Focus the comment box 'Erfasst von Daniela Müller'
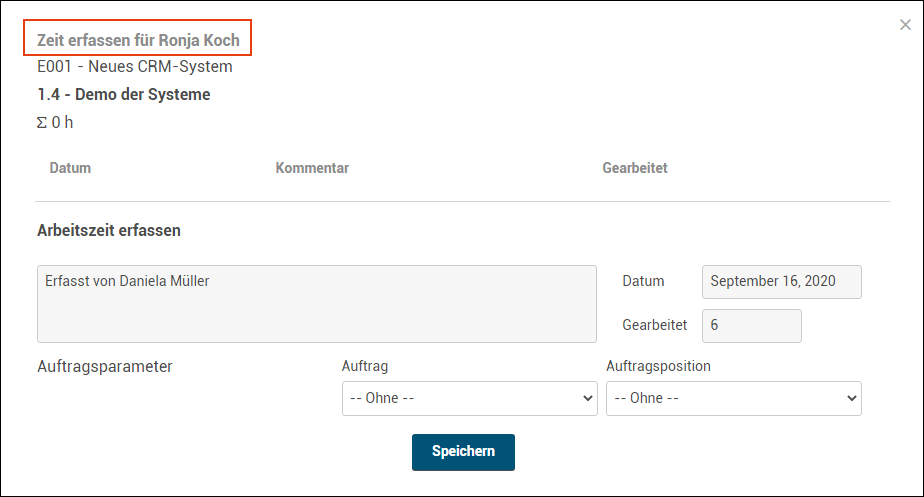Viewport: 924px width, 497px height. coord(316,304)
